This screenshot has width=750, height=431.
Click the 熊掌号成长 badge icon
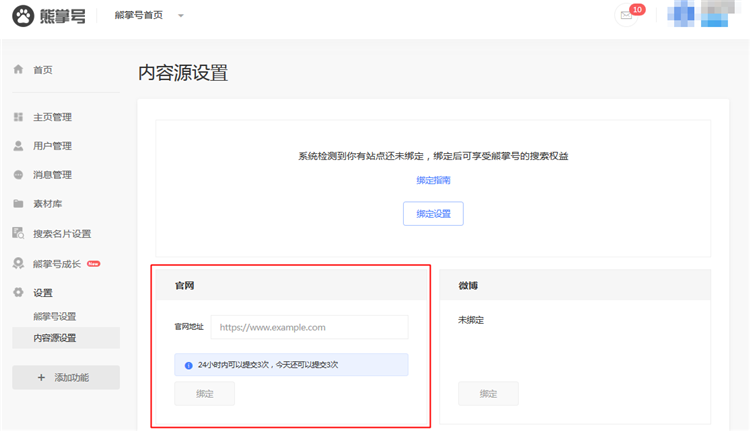tap(18, 264)
